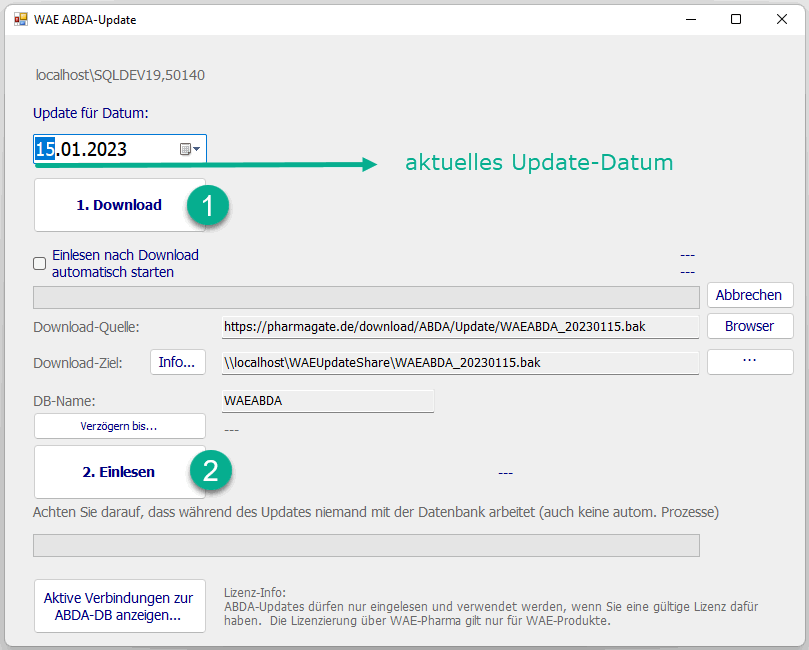Open the download source in Browser
Viewport: 809px width, 650px height.
[x=750, y=326]
